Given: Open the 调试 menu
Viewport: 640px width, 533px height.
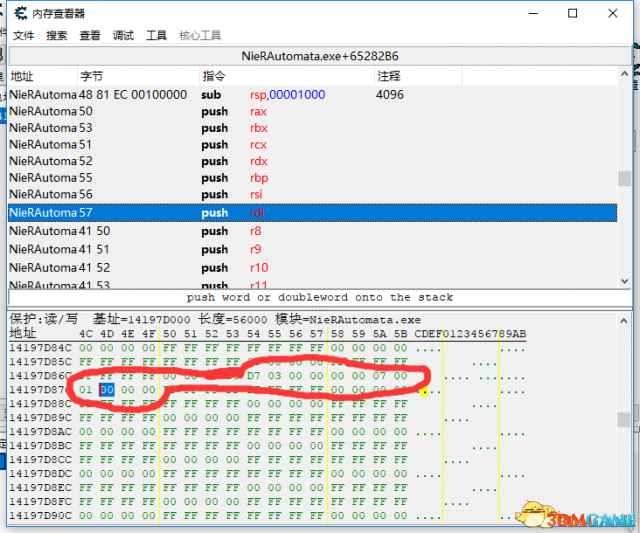Looking at the screenshot, I should tap(123, 36).
